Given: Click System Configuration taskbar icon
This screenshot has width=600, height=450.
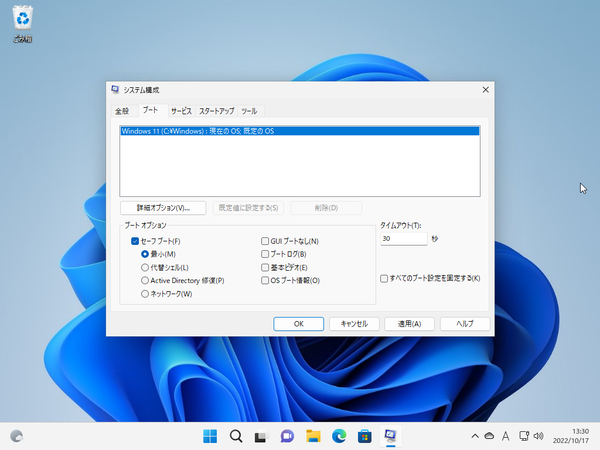Looking at the screenshot, I should [x=390, y=436].
